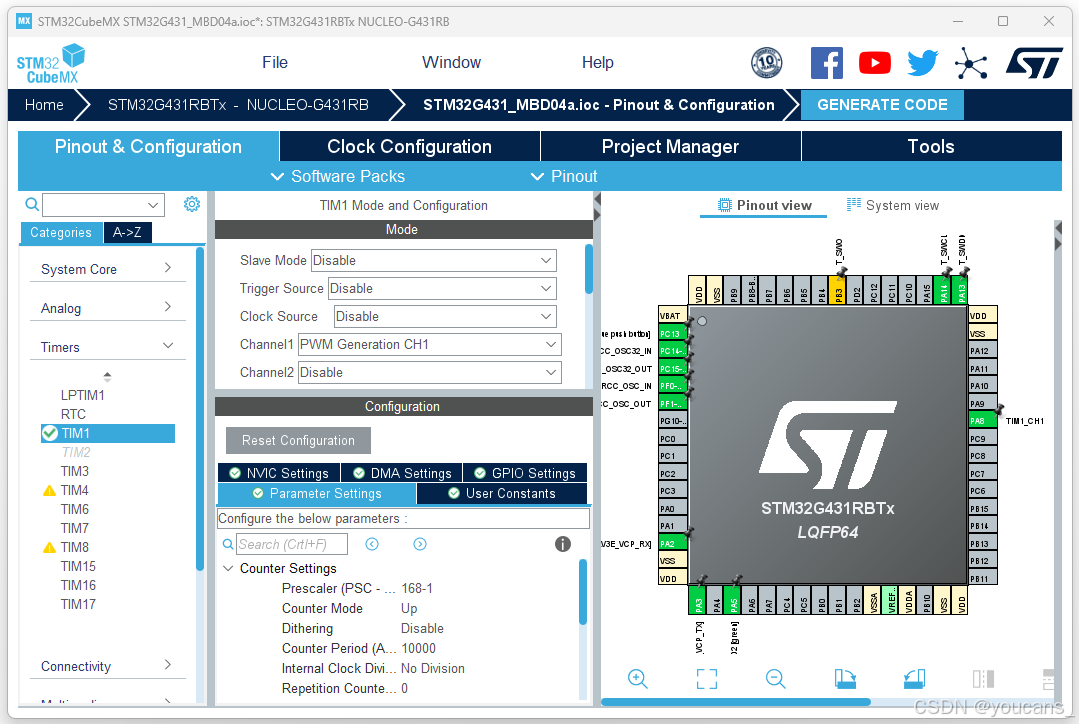Open the category search combo box
This screenshot has height=724, width=1079.
coord(103,204)
